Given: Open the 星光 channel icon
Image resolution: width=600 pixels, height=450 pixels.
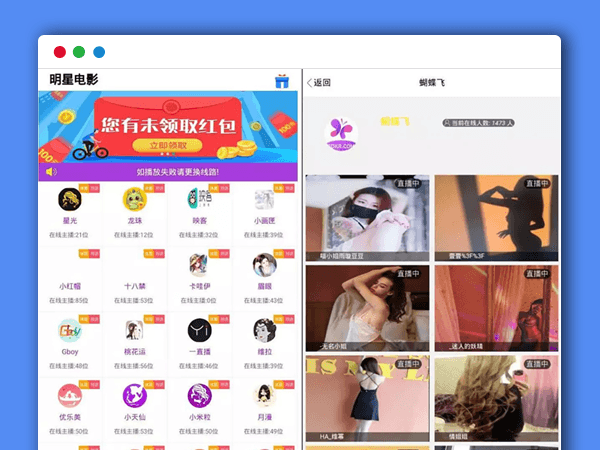Looking at the screenshot, I should pos(69,199).
